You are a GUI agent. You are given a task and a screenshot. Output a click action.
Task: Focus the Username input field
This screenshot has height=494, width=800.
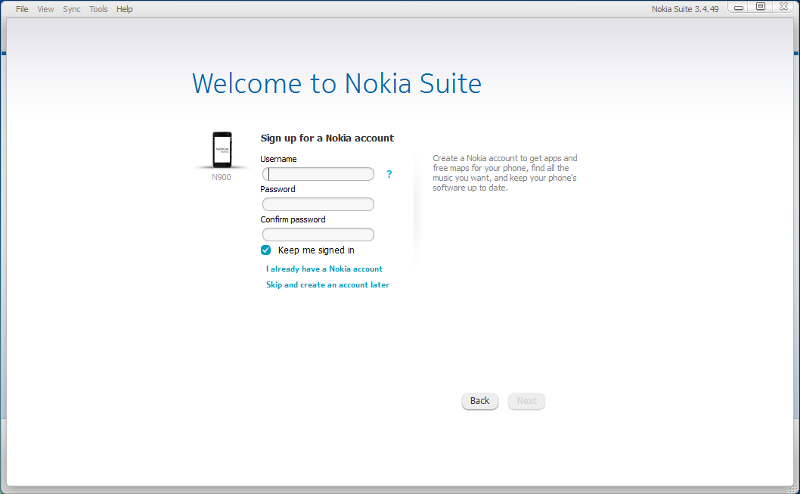coord(318,174)
